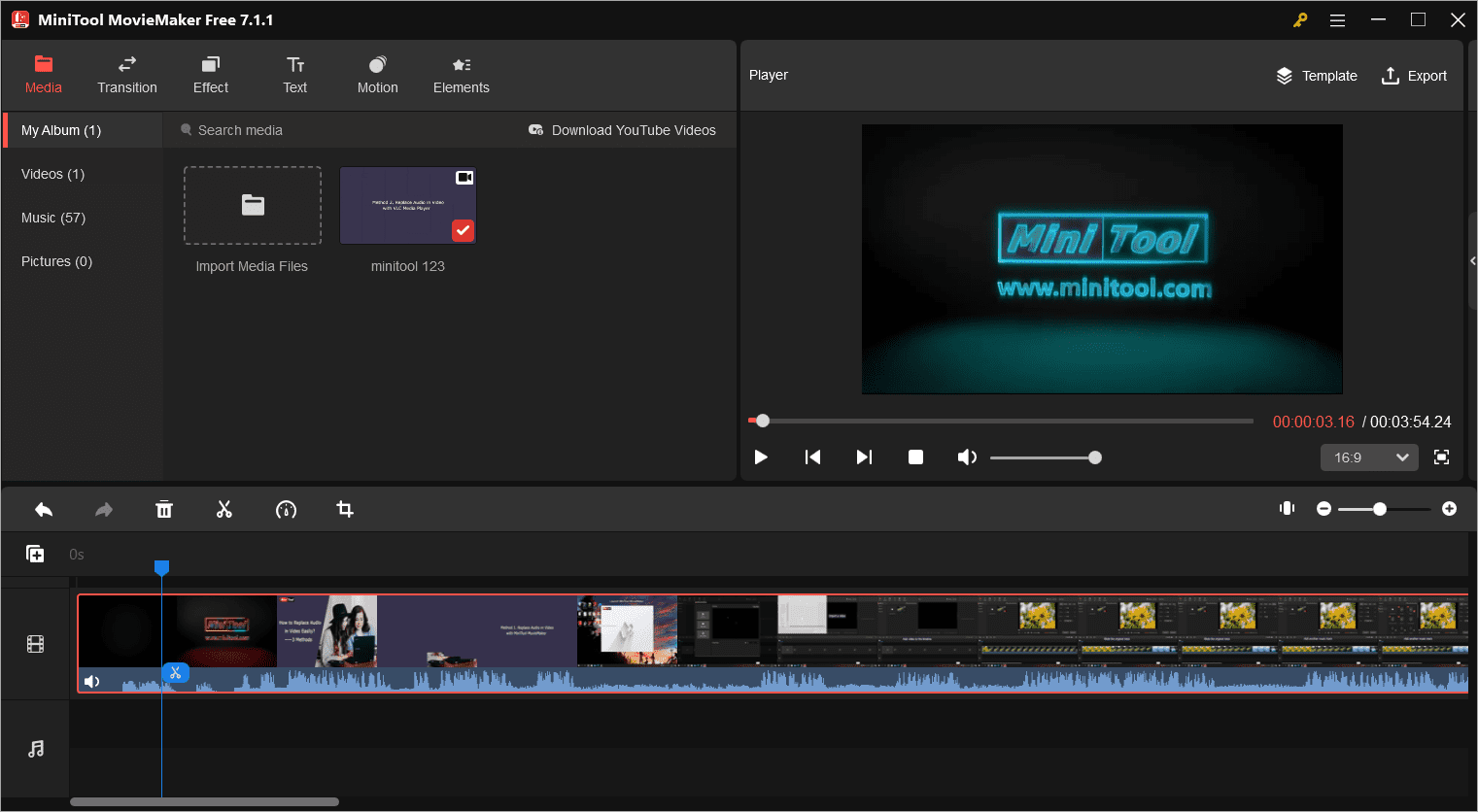Open the hamburger menu

pyautogui.click(x=1338, y=20)
